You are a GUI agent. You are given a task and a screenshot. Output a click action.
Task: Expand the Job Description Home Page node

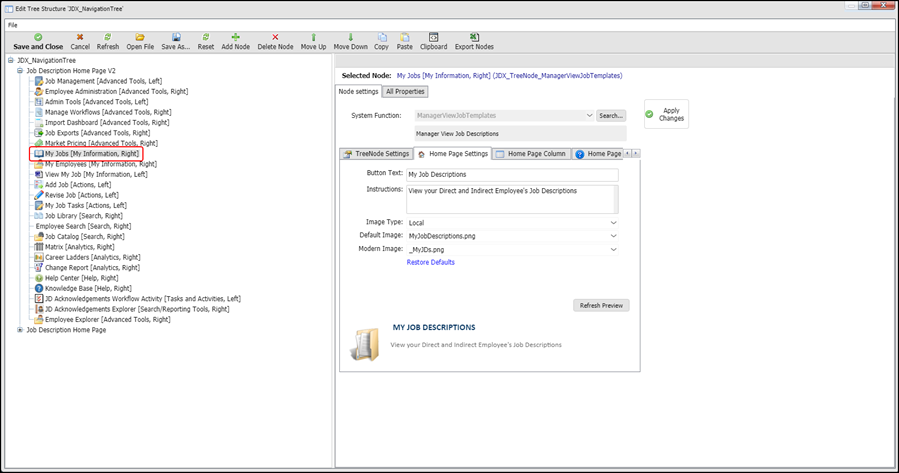click(x=21, y=330)
